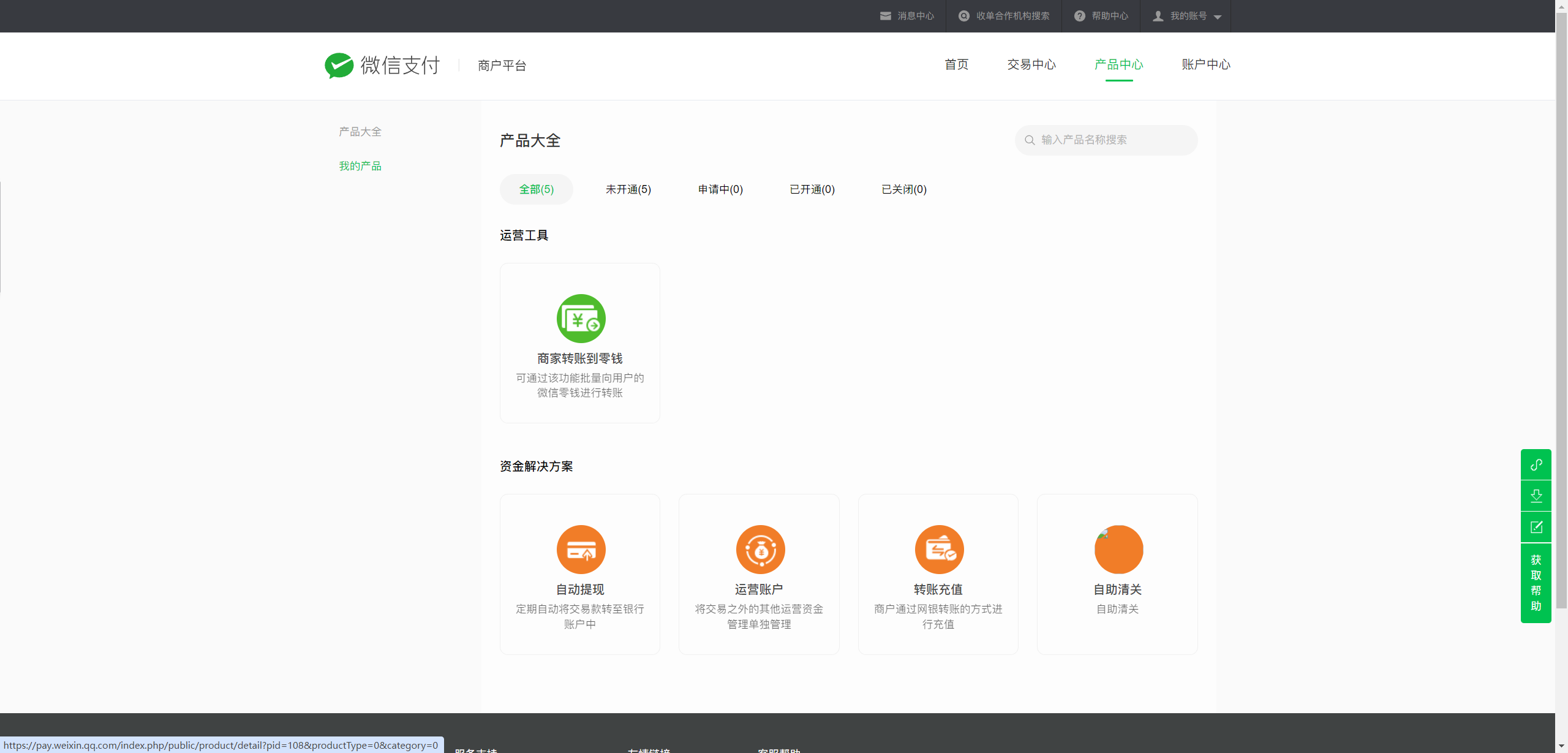Expand the 我的账号 dropdown arrow
1568x753 pixels.
(1218, 17)
